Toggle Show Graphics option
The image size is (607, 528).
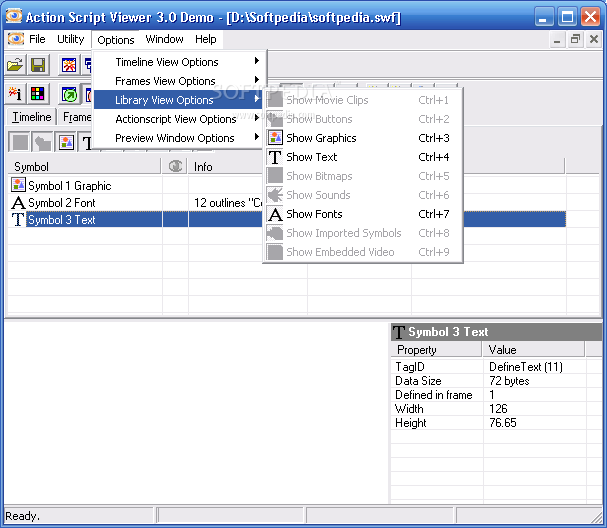click(363, 138)
